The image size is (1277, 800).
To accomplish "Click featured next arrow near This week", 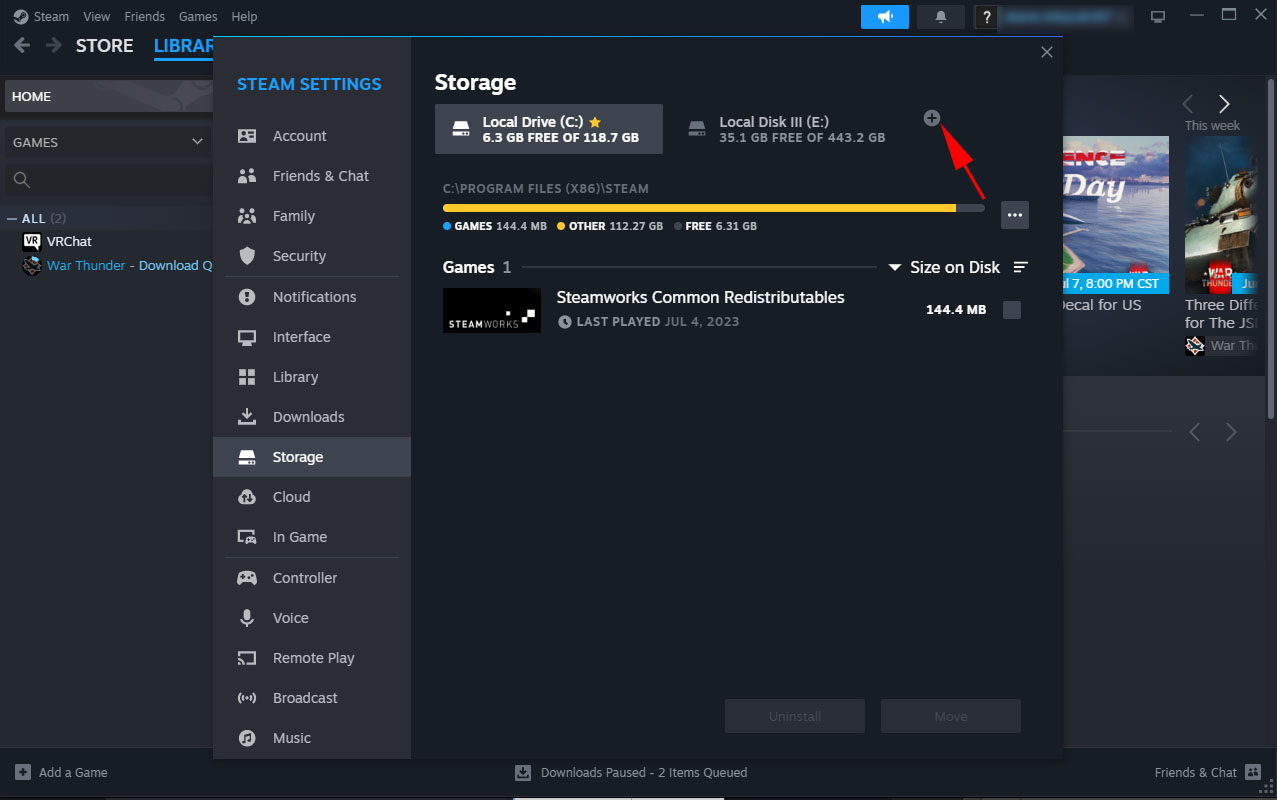I will coord(1224,104).
